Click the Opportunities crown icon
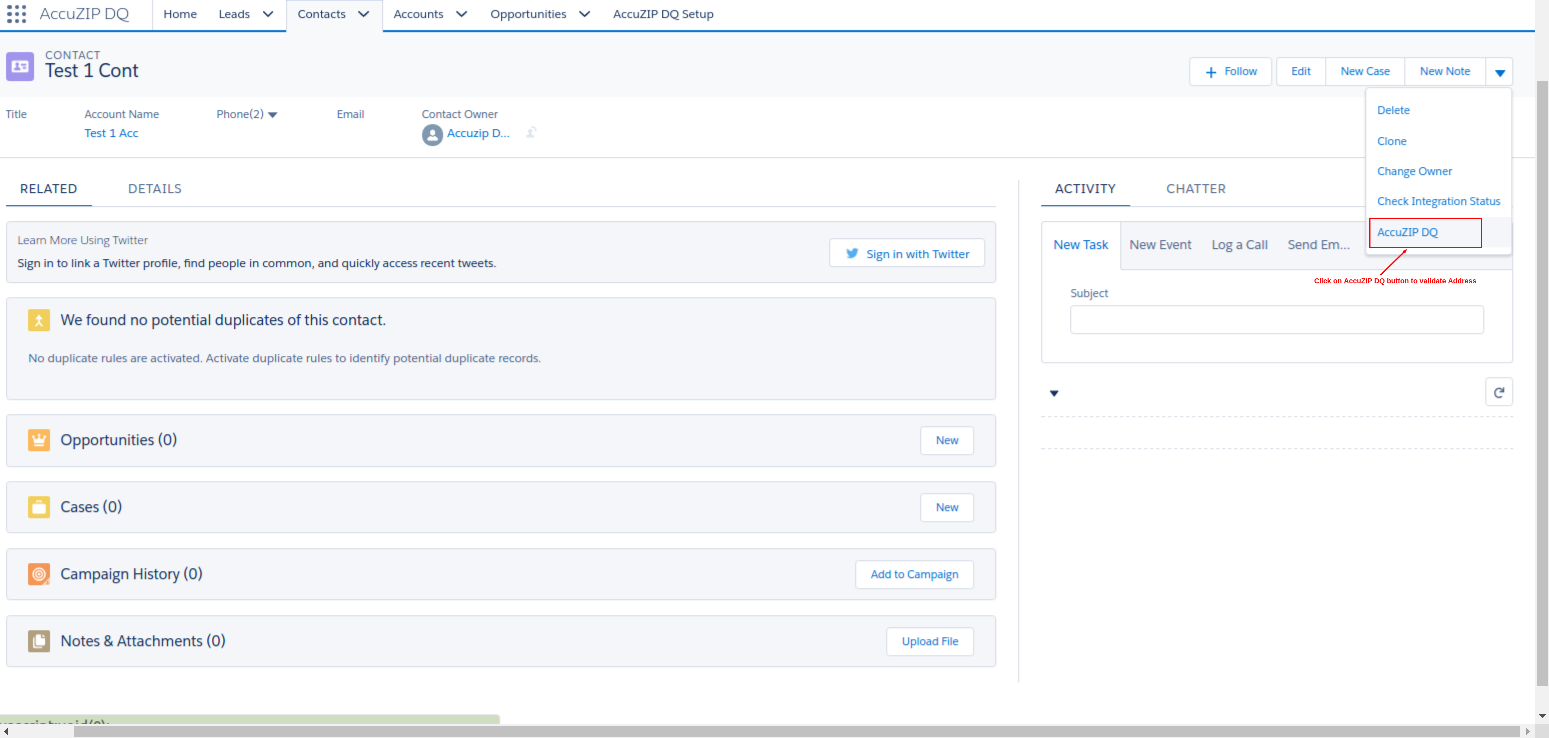This screenshot has height=738, width=1549. point(38,439)
